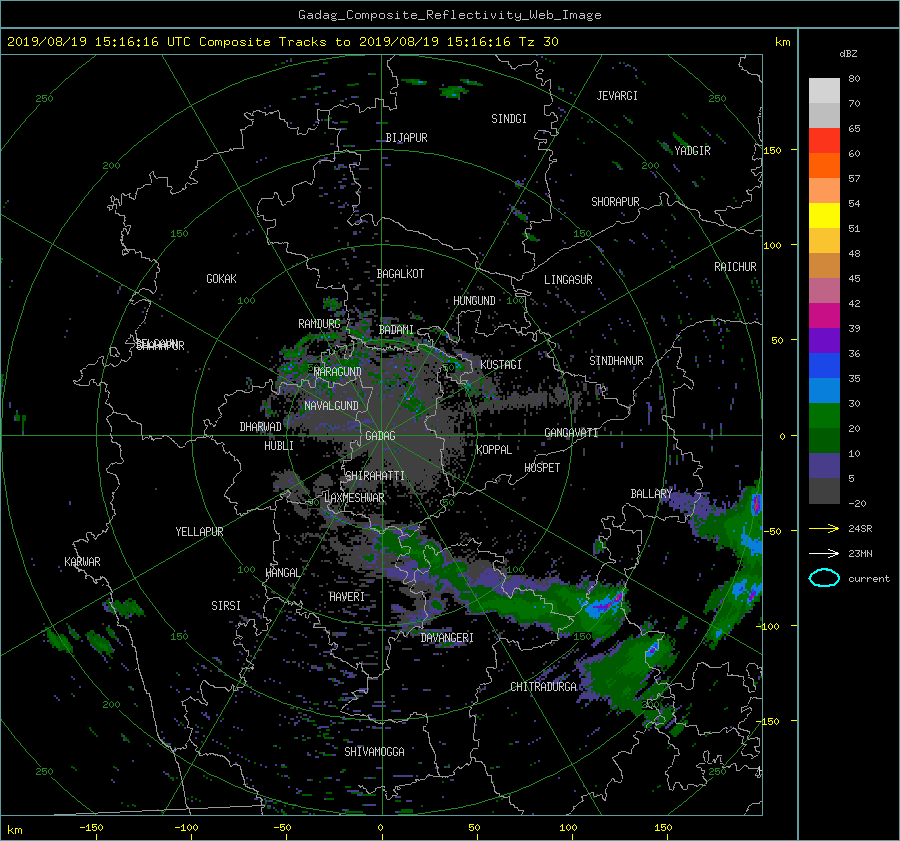900x841 pixels.
Task: Click the GOKAK city label
Action: click(x=222, y=279)
